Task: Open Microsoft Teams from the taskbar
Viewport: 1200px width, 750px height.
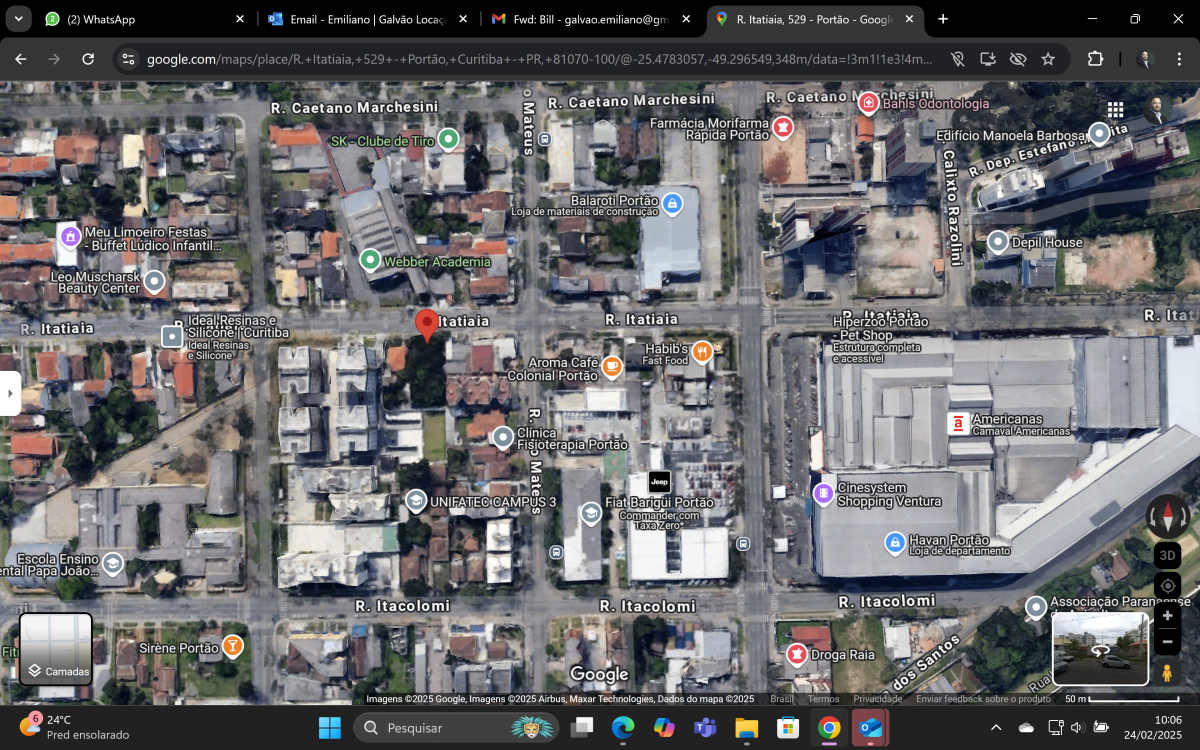Action: click(706, 727)
